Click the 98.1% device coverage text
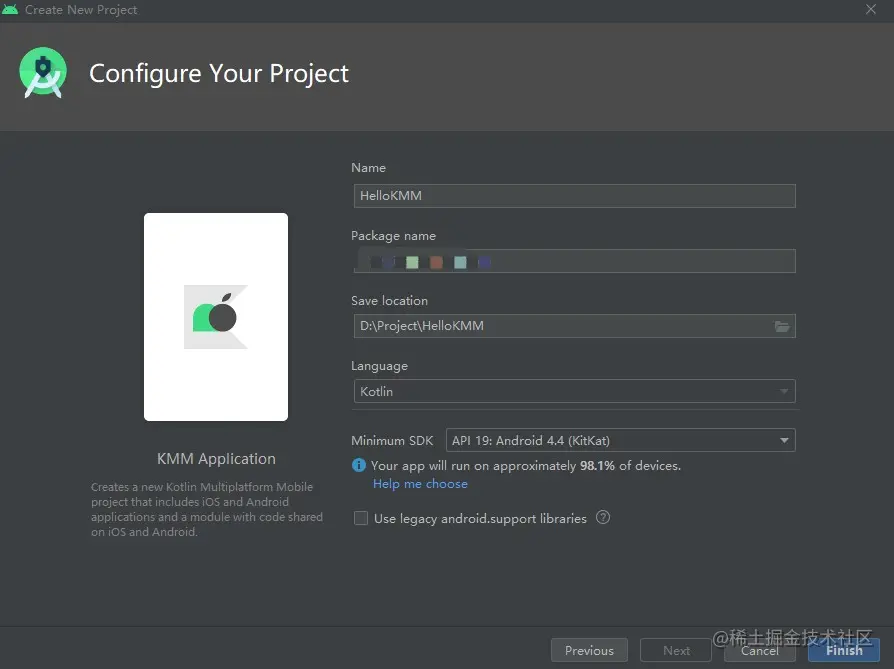This screenshot has width=894, height=669. (597, 465)
